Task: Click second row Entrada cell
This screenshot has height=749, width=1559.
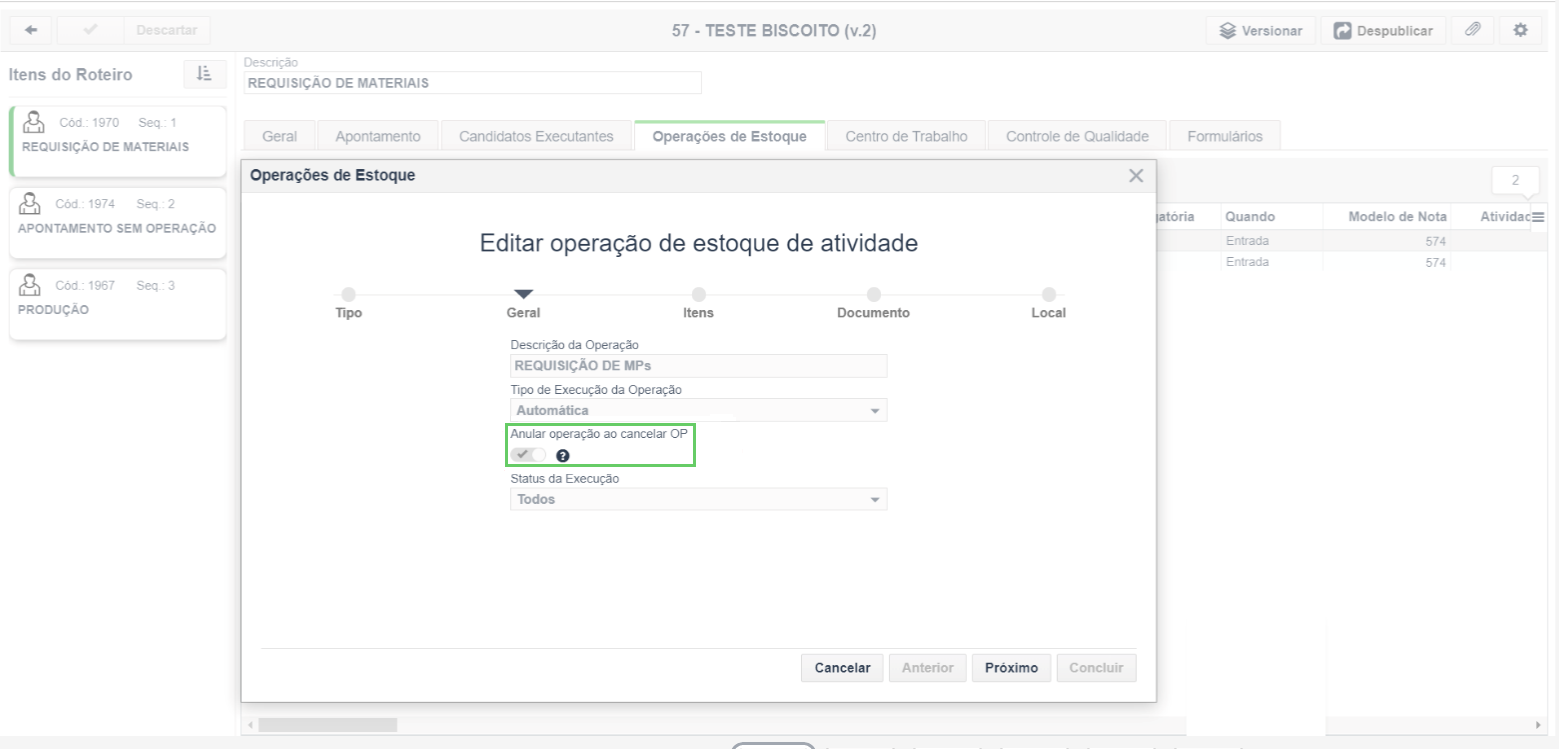Action: point(1246,262)
